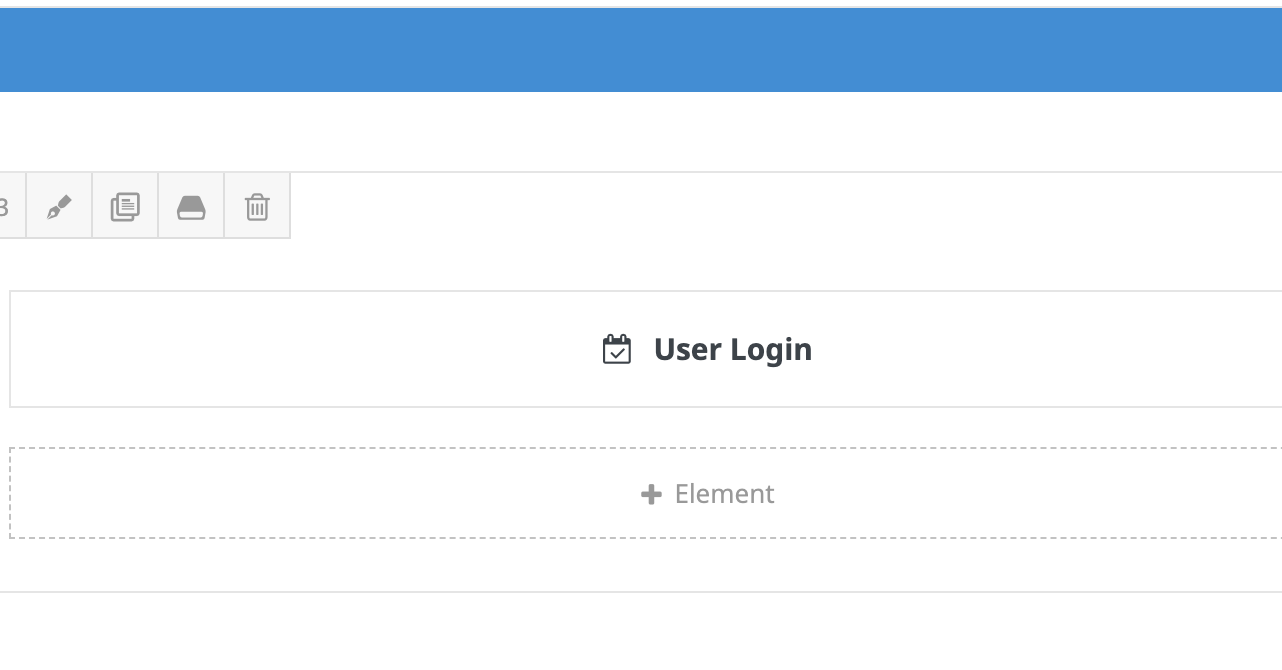Save the column with the drive icon
The height and width of the screenshot is (670, 1282).
(x=191, y=206)
